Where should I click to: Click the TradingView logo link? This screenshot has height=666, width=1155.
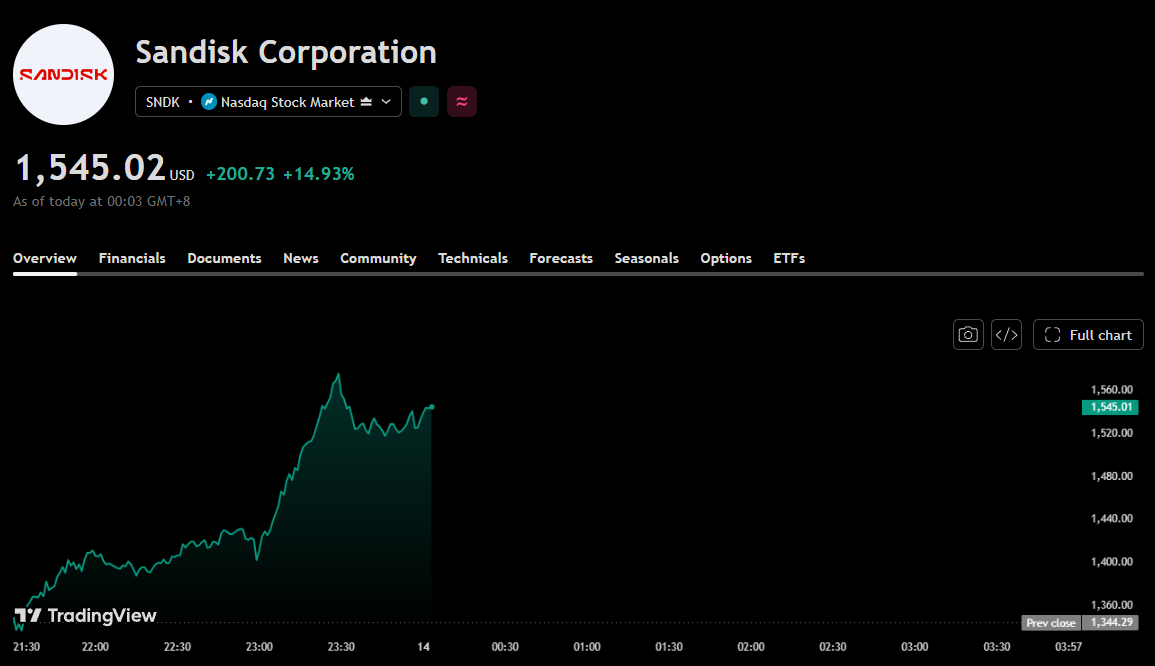85,616
